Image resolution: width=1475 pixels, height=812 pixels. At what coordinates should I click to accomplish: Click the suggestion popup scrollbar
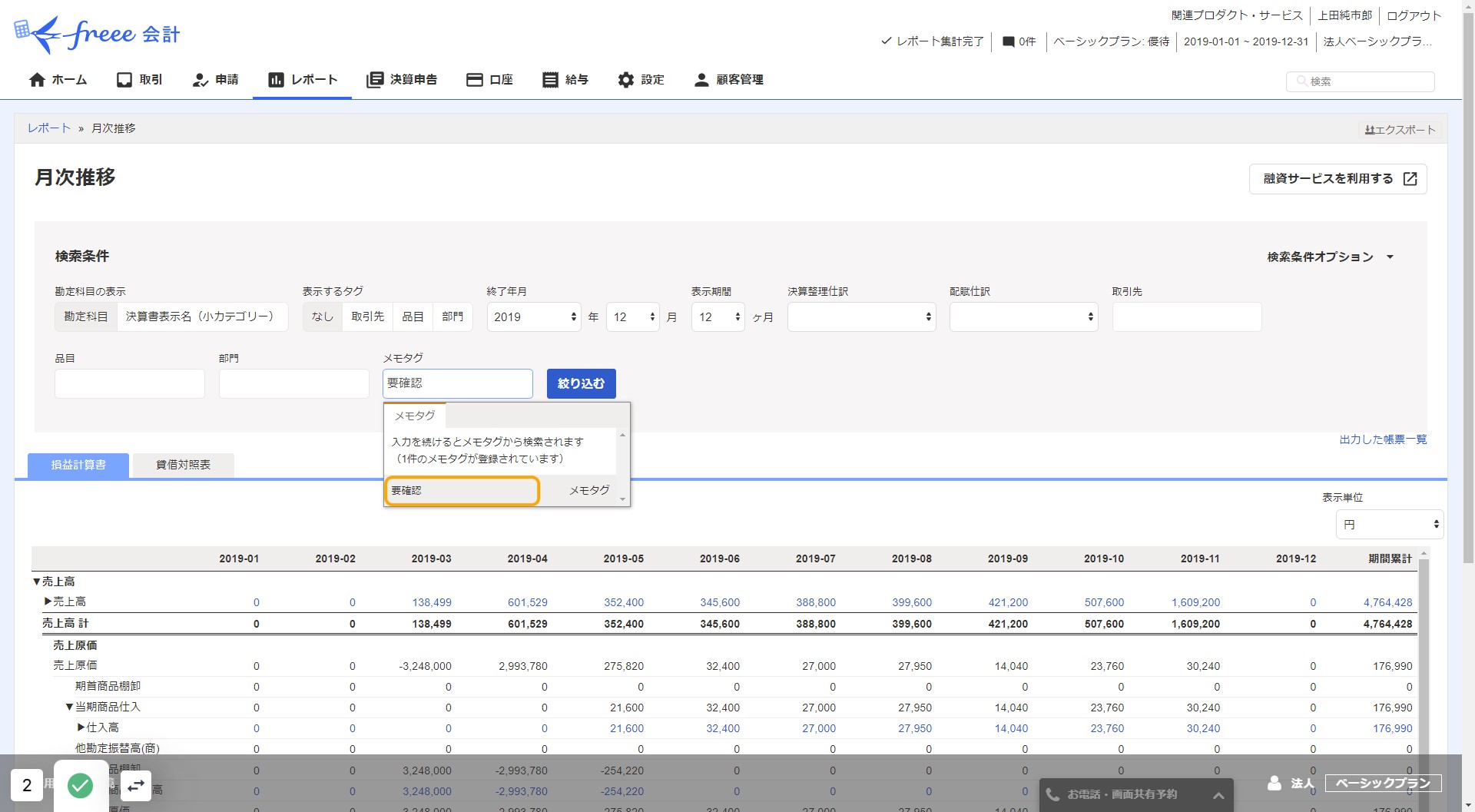(x=622, y=467)
